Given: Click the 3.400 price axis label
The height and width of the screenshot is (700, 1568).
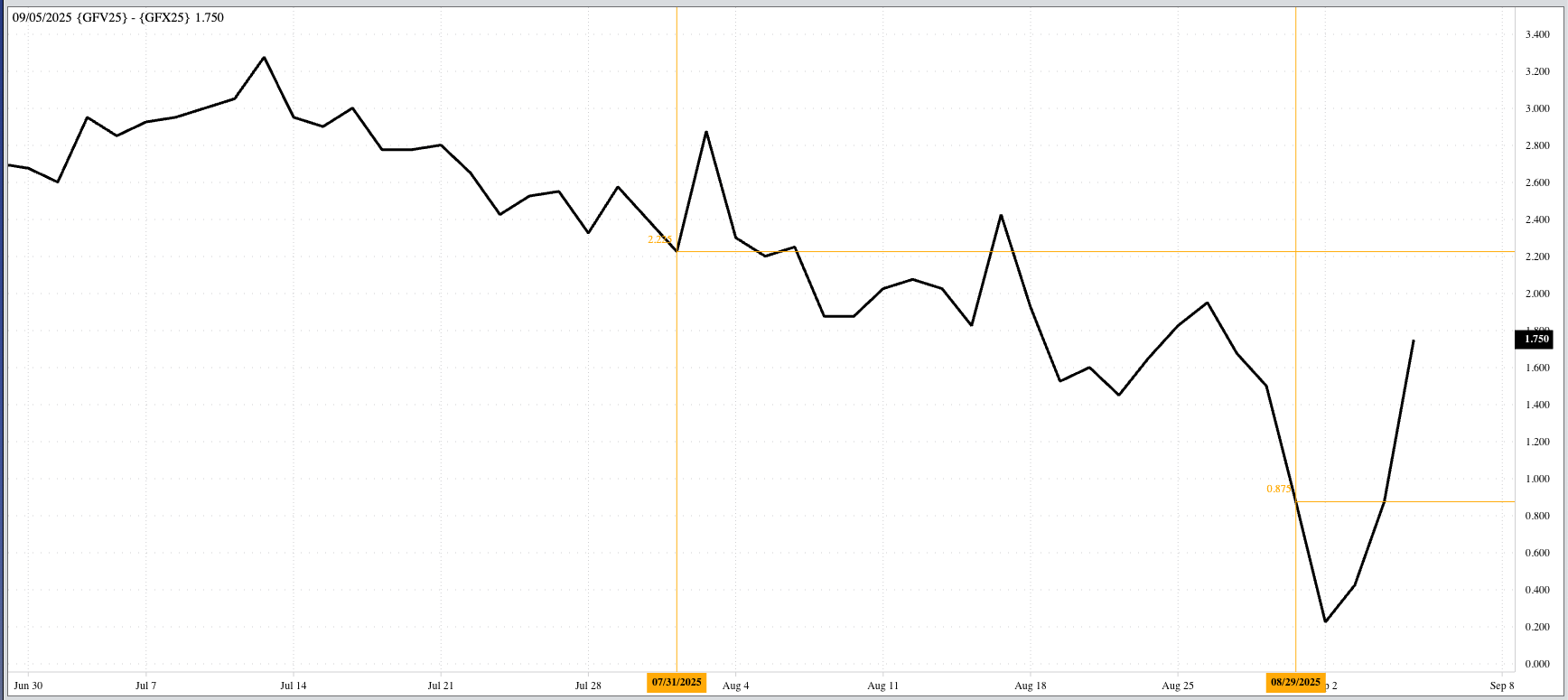Looking at the screenshot, I should (x=1537, y=34).
